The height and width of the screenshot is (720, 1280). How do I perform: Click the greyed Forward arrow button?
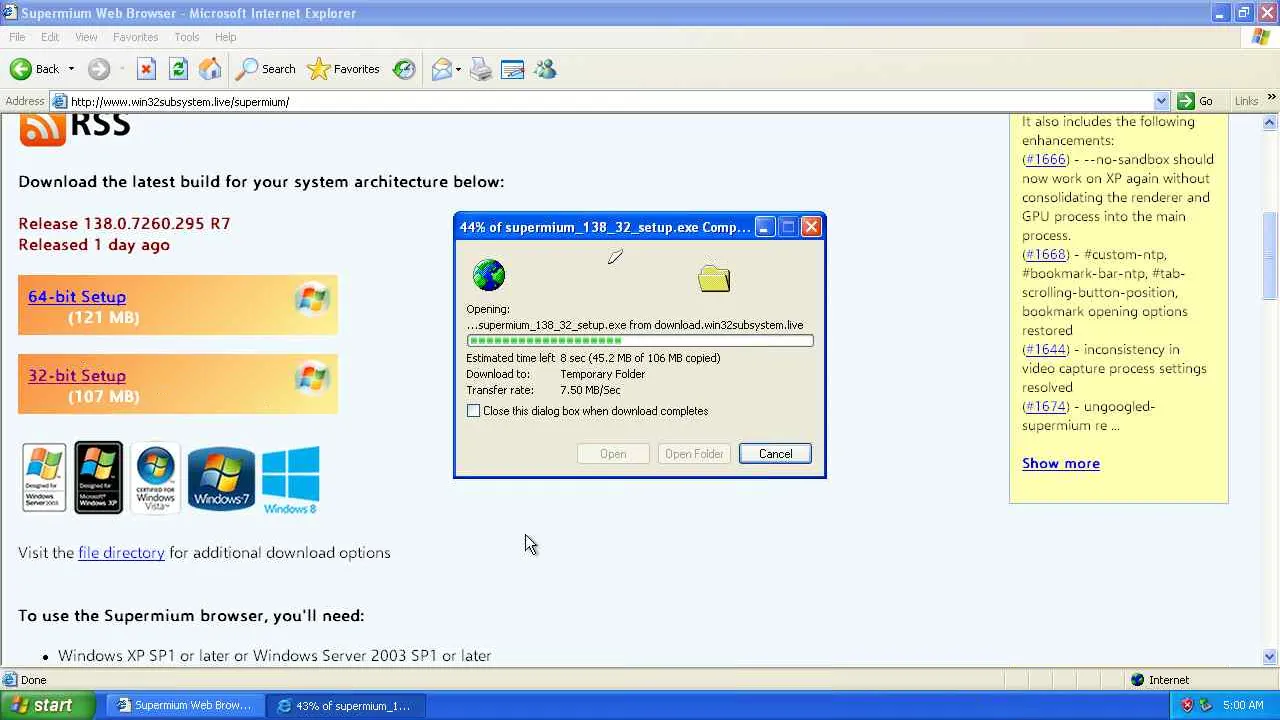(x=98, y=69)
